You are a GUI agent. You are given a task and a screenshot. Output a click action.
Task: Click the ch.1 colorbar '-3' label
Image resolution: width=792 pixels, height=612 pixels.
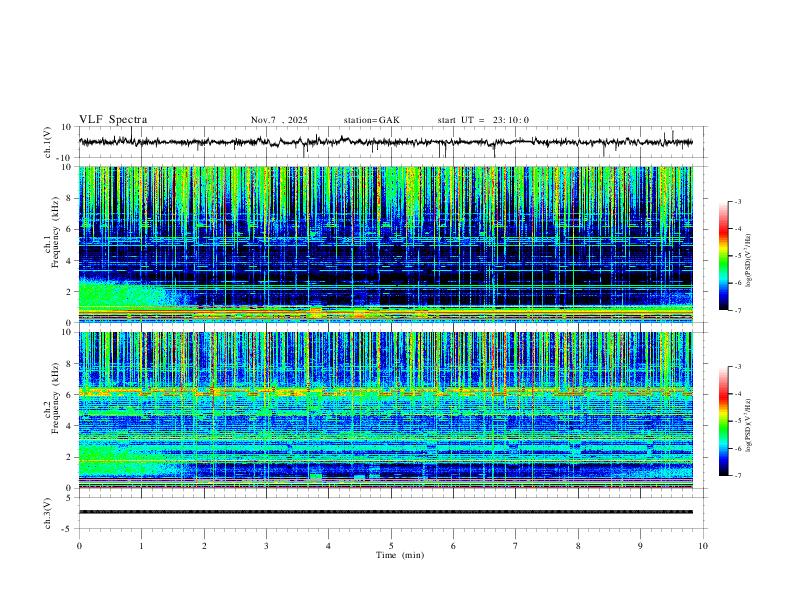pos(737,201)
